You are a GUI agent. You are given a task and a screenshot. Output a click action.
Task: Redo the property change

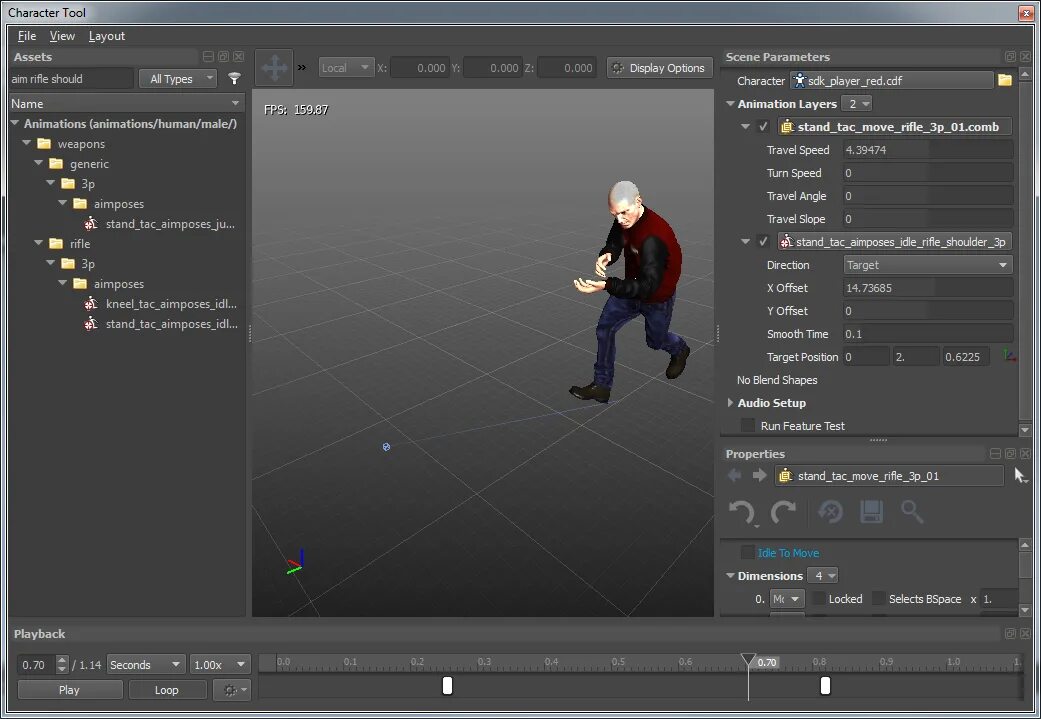pos(783,512)
